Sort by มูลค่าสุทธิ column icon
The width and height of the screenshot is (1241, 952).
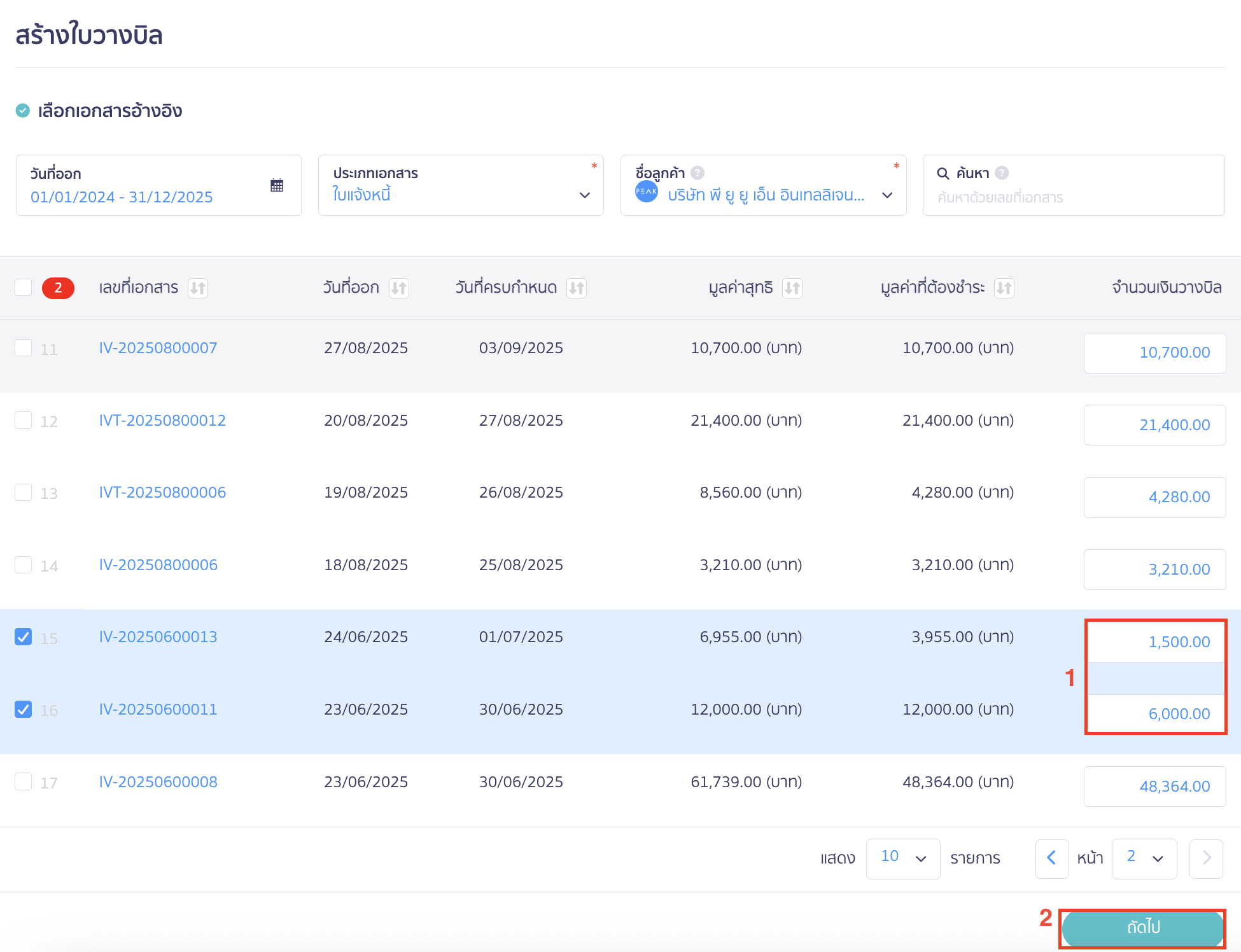[792, 288]
